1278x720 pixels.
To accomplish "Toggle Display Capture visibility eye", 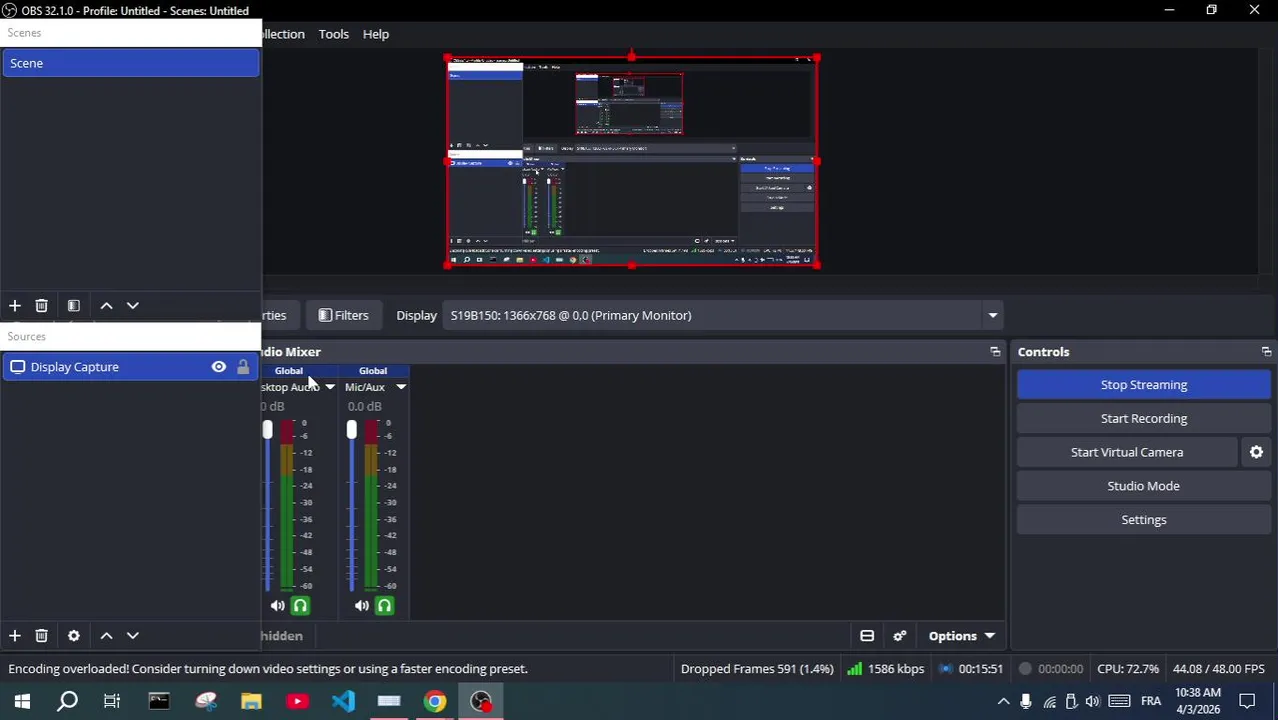I will tap(218, 367).
